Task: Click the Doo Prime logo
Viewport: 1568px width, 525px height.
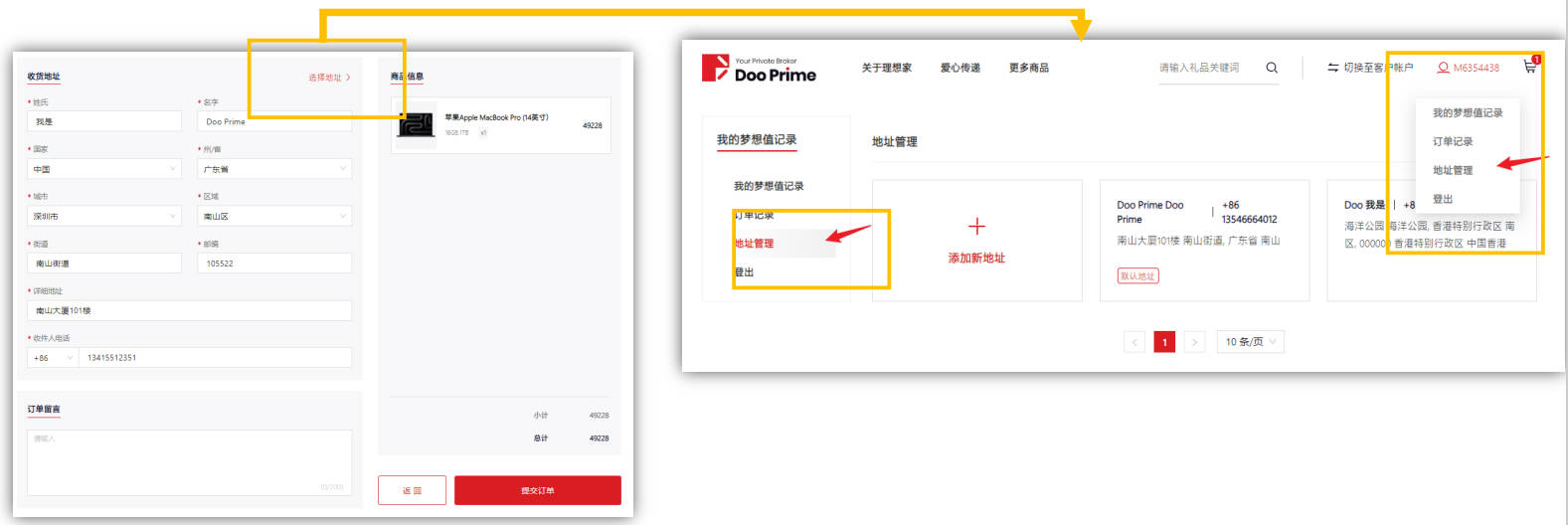Action: tap(759, 68)
